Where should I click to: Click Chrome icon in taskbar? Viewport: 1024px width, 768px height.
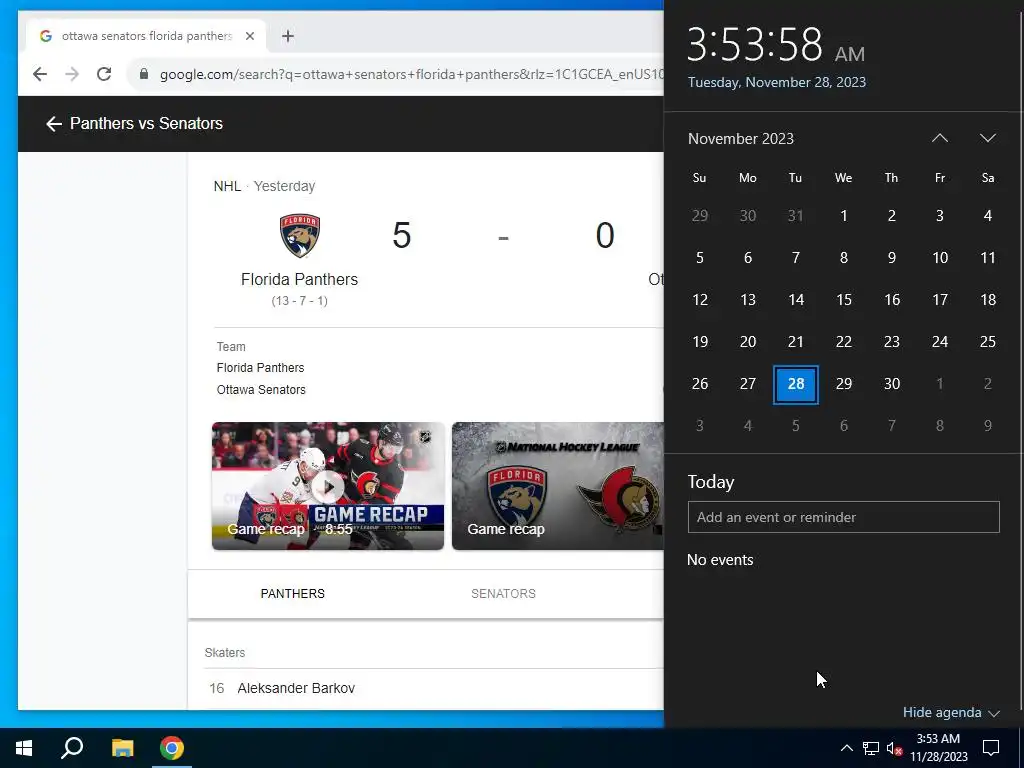pyautogui.click(x=172, y=748)
